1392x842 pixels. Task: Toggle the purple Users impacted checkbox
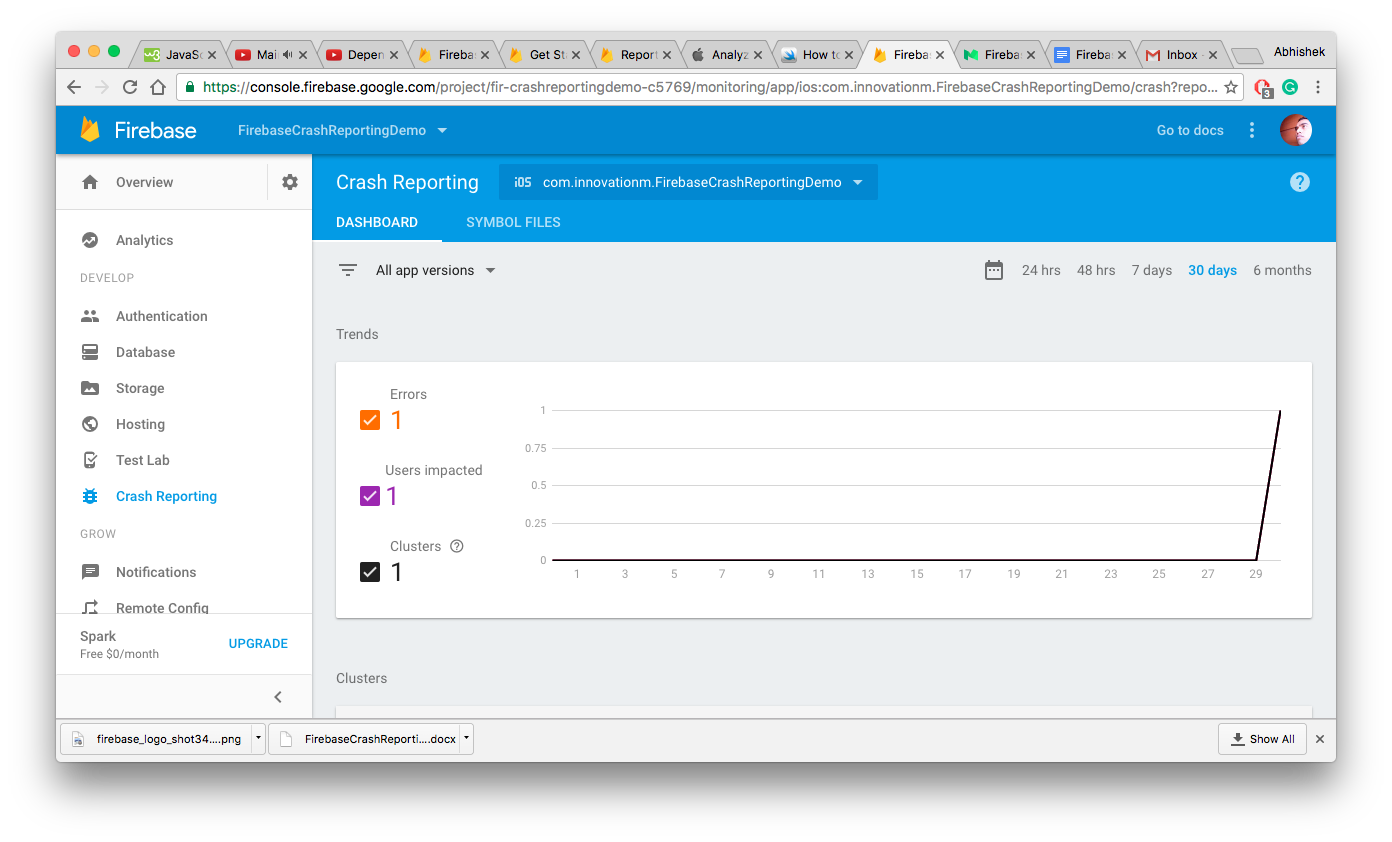coord(370,496)
